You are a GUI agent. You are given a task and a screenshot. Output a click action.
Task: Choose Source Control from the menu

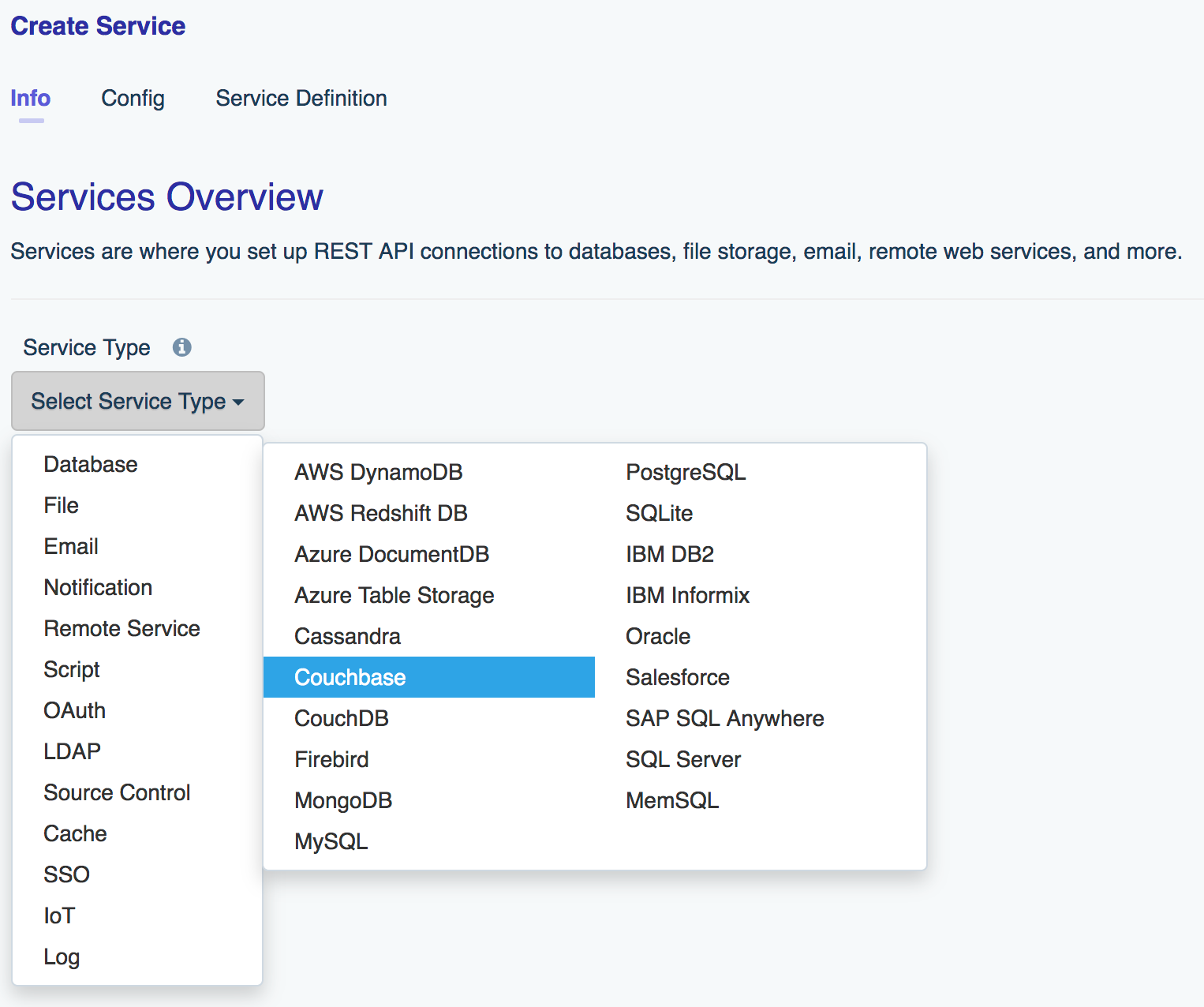click(137, 792)
